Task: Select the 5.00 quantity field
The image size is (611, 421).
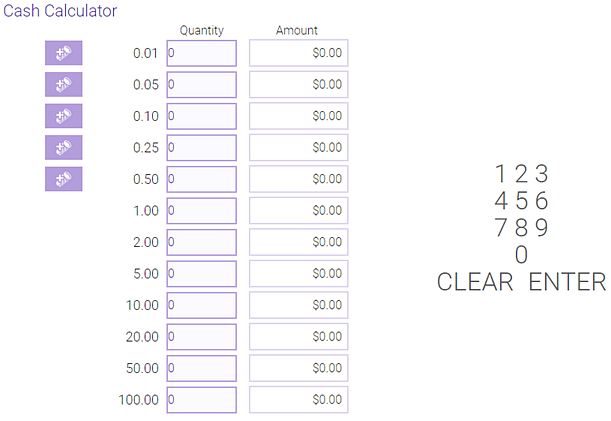Action: click(201, 274)
